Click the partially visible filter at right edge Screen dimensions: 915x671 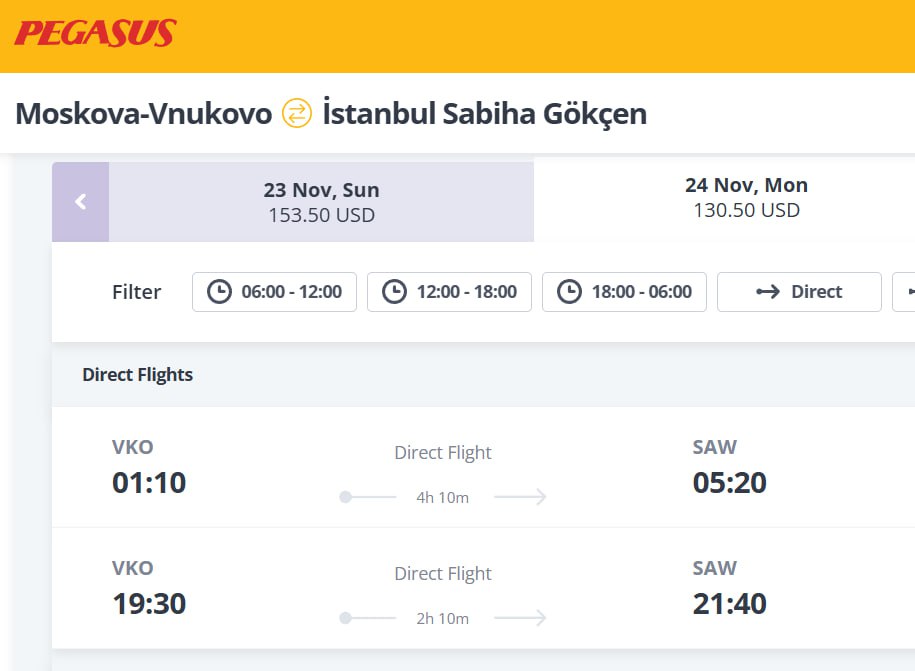pos(905,292)
